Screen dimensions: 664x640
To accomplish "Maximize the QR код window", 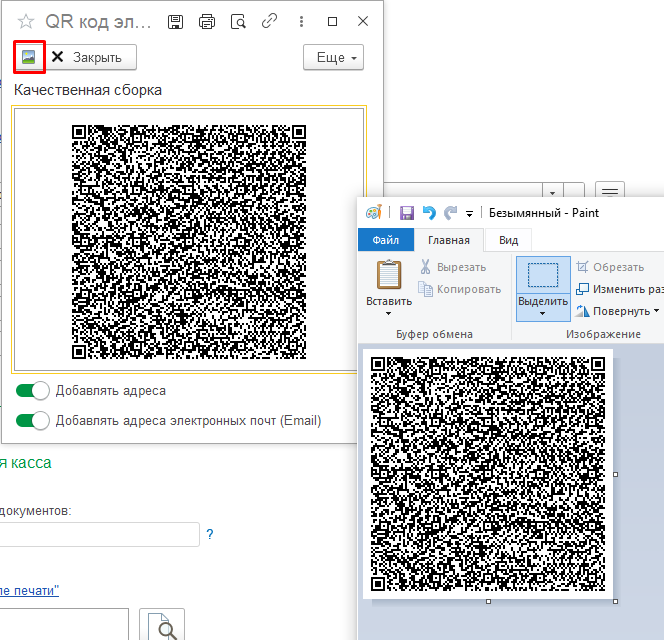I will coord(332,21).
